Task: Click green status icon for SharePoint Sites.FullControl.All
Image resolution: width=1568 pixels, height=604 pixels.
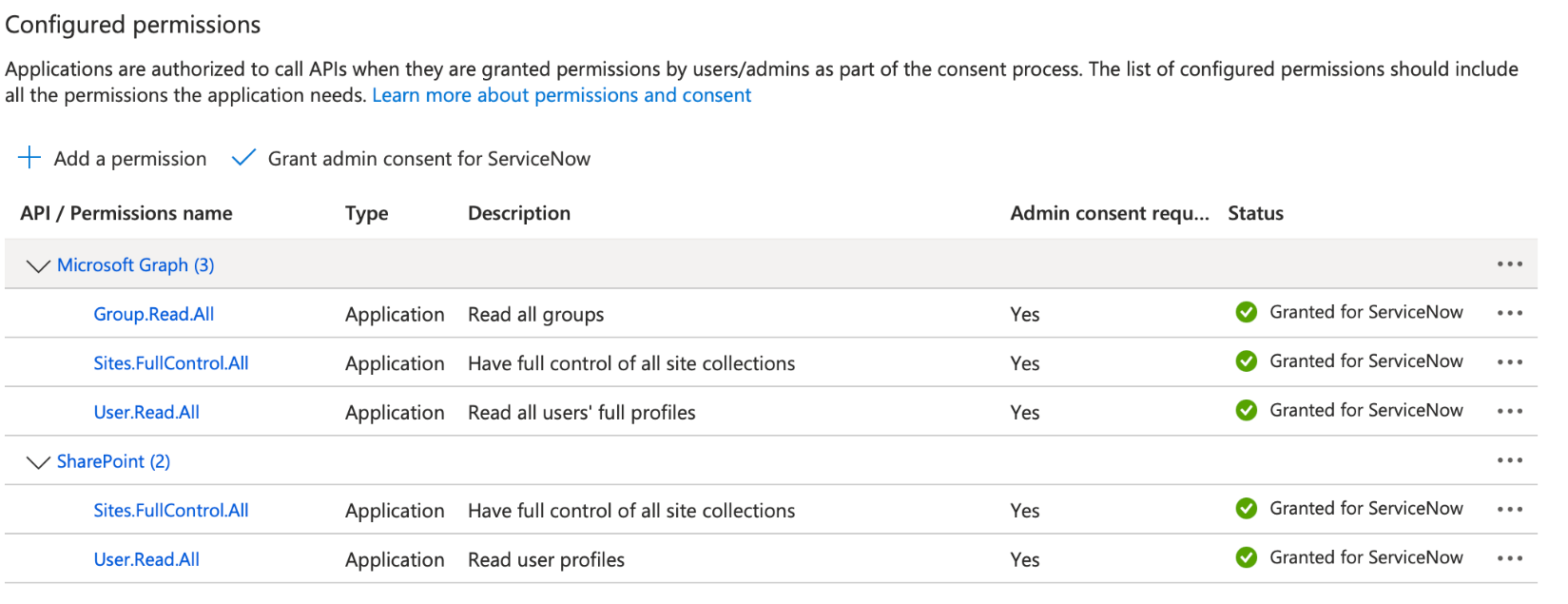Action: pos(1246,509)
